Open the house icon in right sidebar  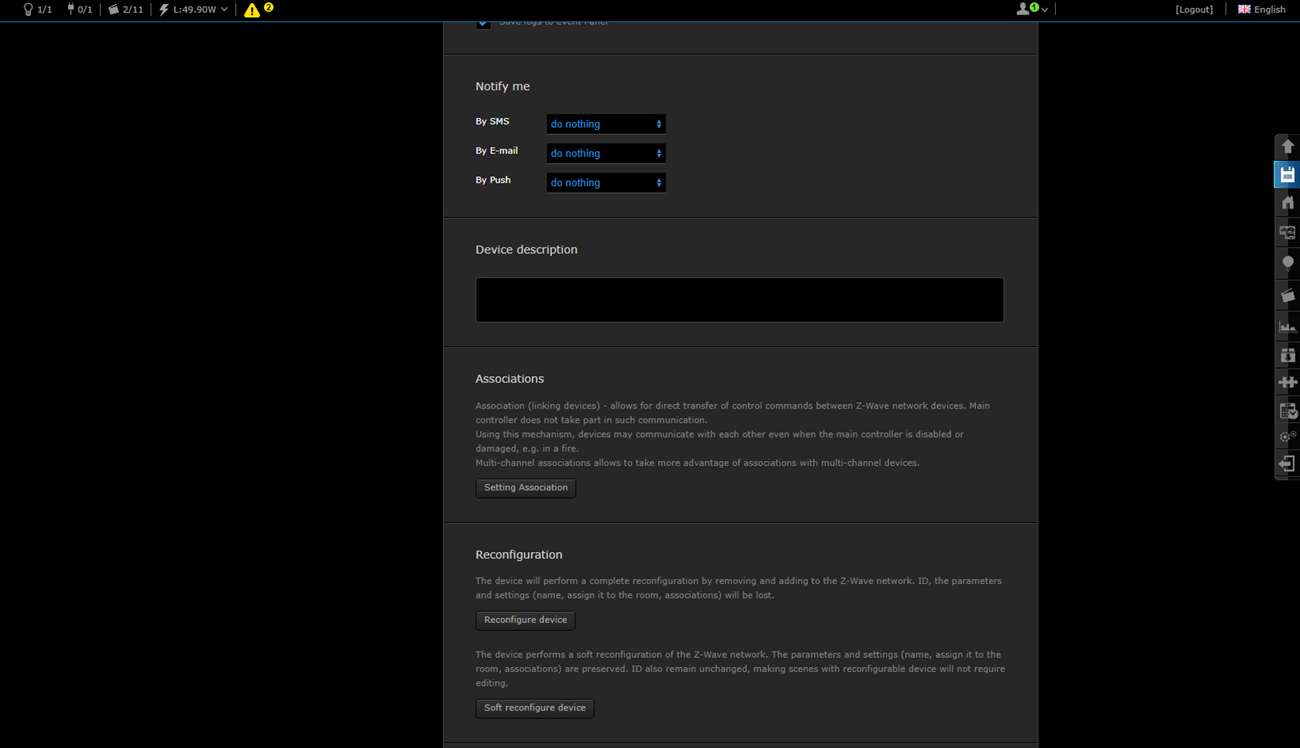(x=1287, y=203)
